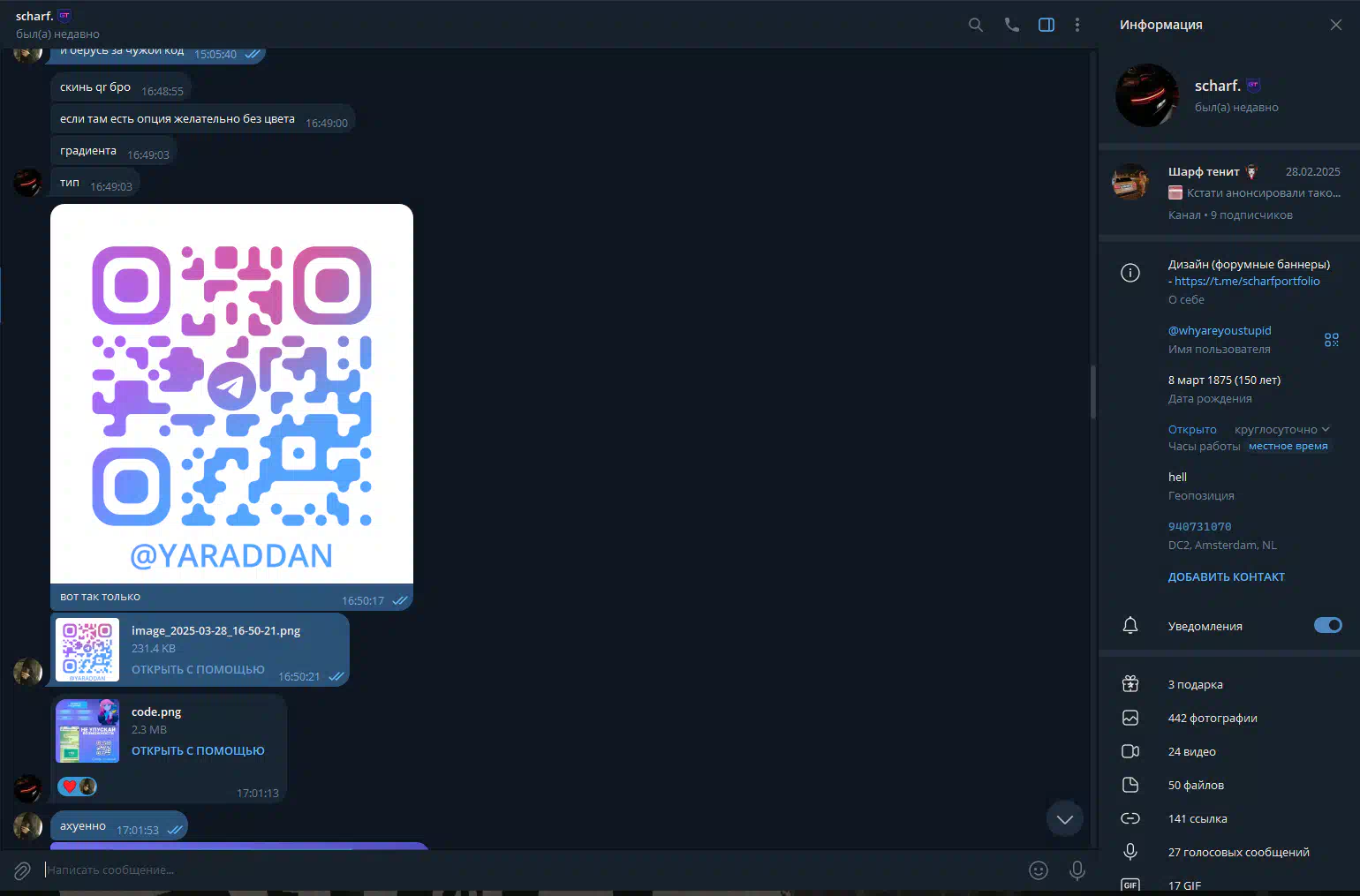This screenshot has height=896, width=1360.
Task: Expand the круглосуточно working hours
Action: point(1281,430)
